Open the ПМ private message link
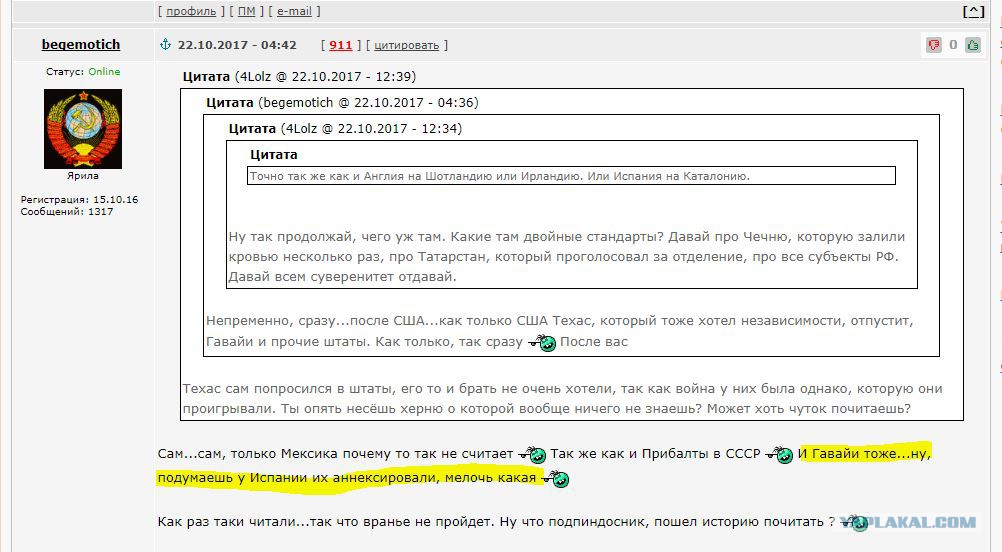This screenshot has height=552, width=1002. (x=247, y=12)
